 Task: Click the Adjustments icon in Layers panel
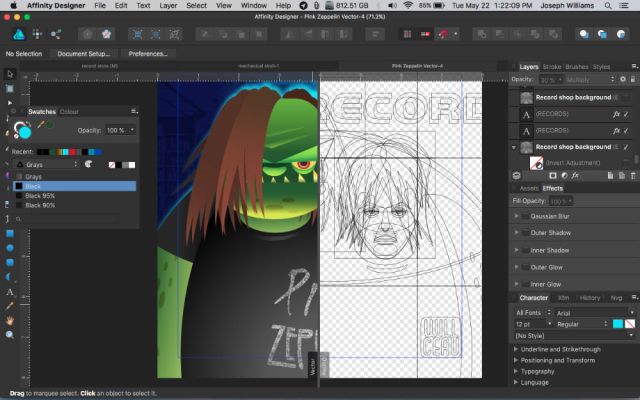[x=564, y=176]
